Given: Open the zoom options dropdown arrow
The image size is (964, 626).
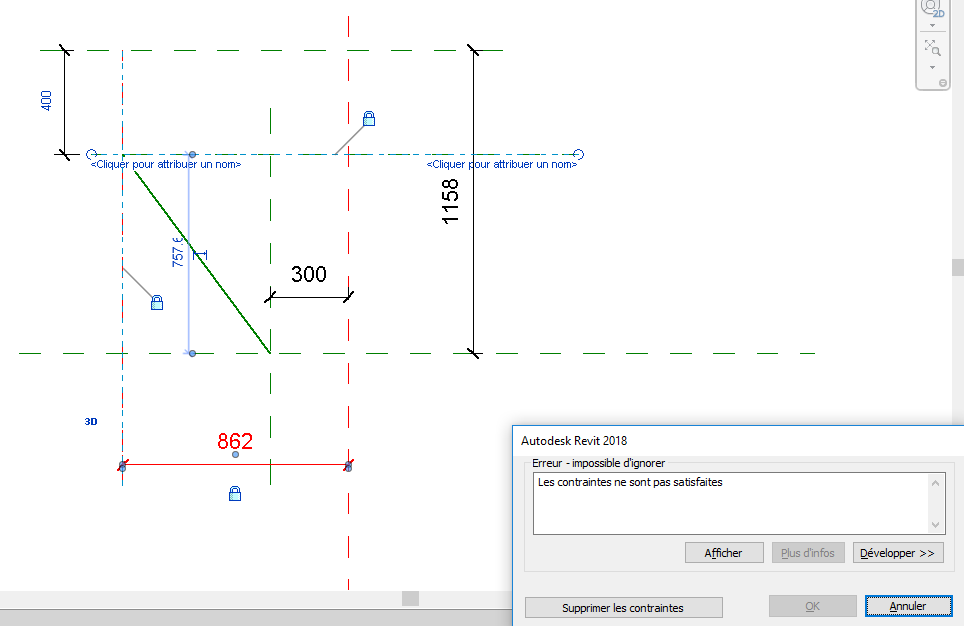Looking at the screenshot, I should 932,67.
